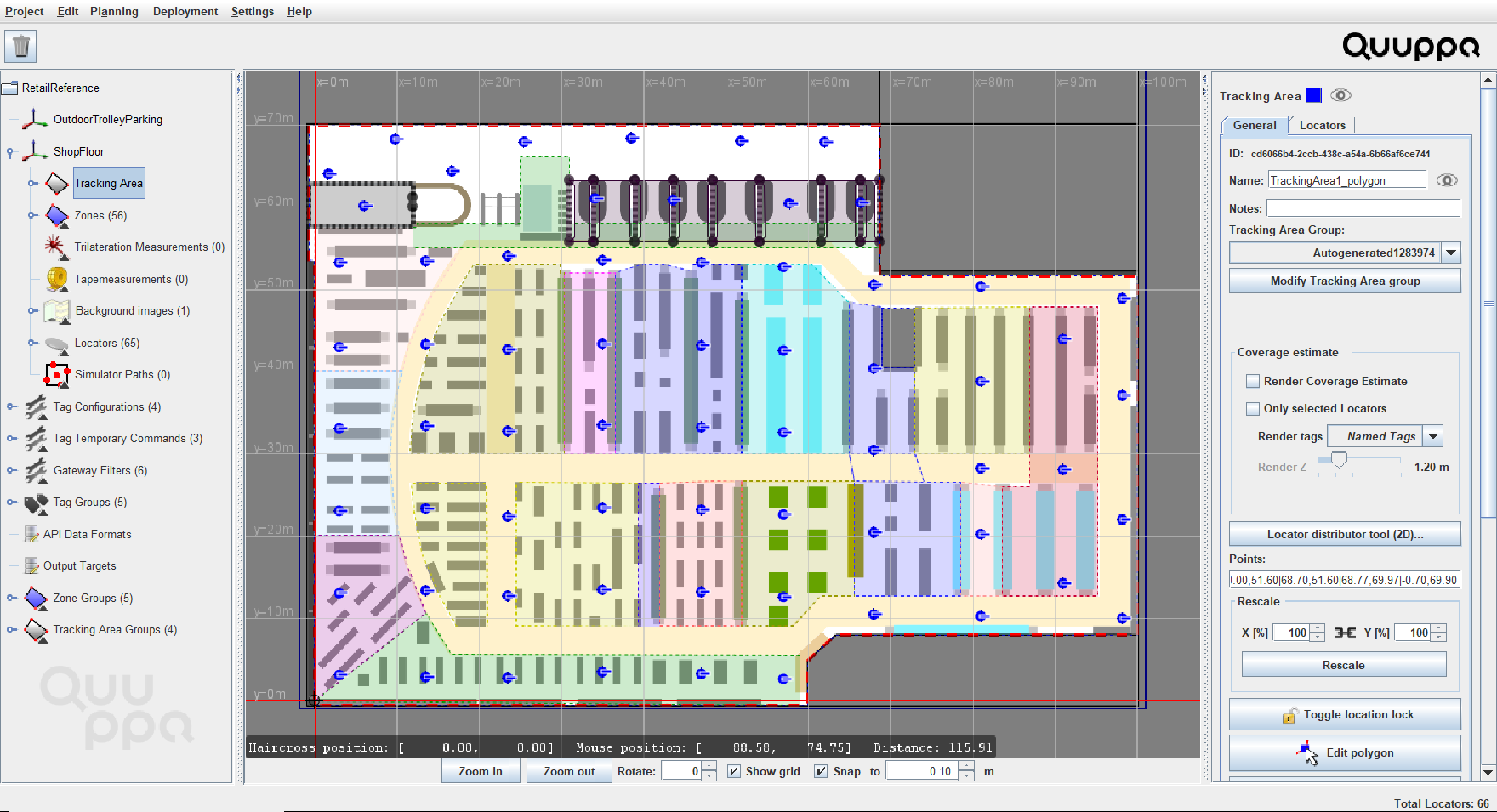
Task: Click Modify Tracking Area group button
Action: (1345, 281)
